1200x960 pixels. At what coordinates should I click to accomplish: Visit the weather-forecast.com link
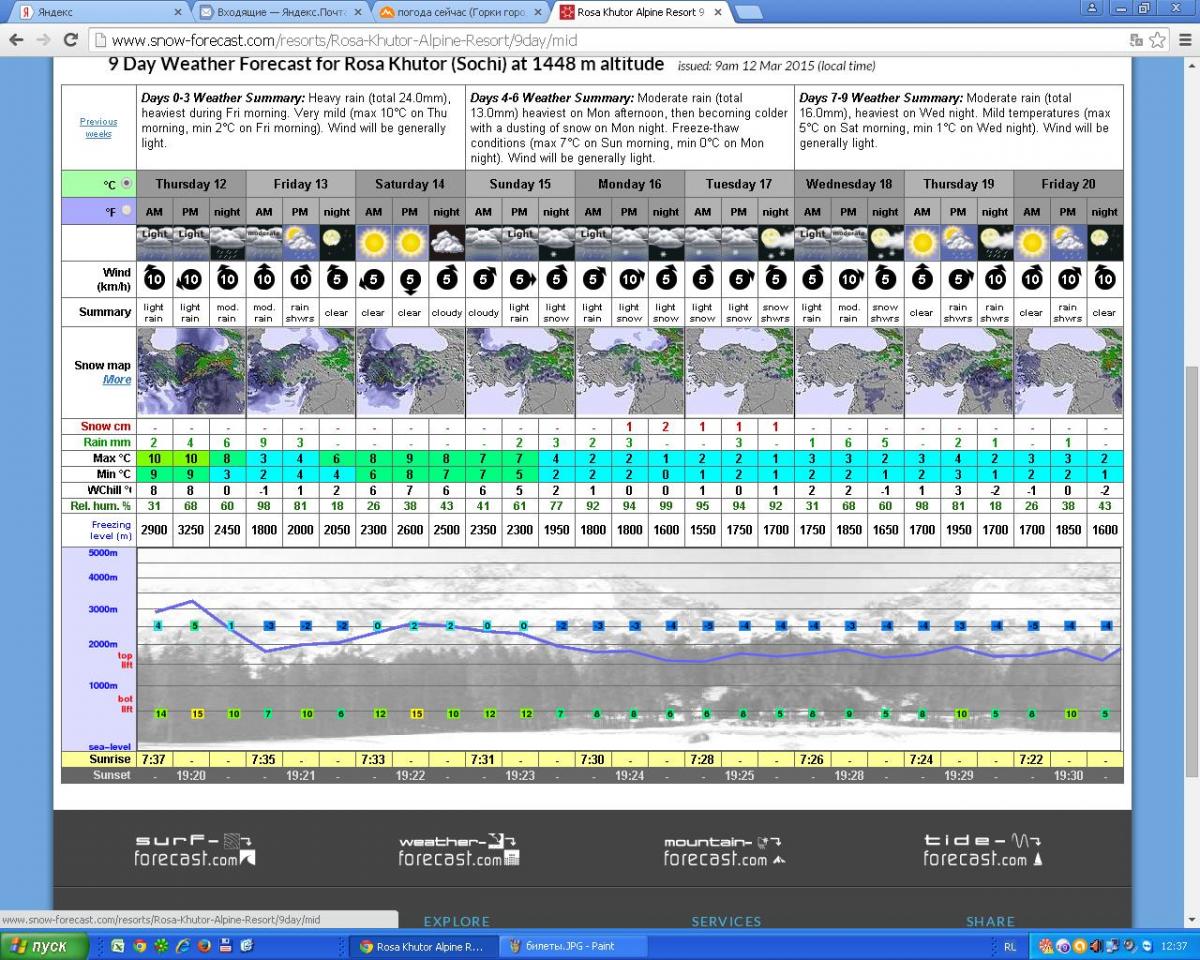pos(459,850)
